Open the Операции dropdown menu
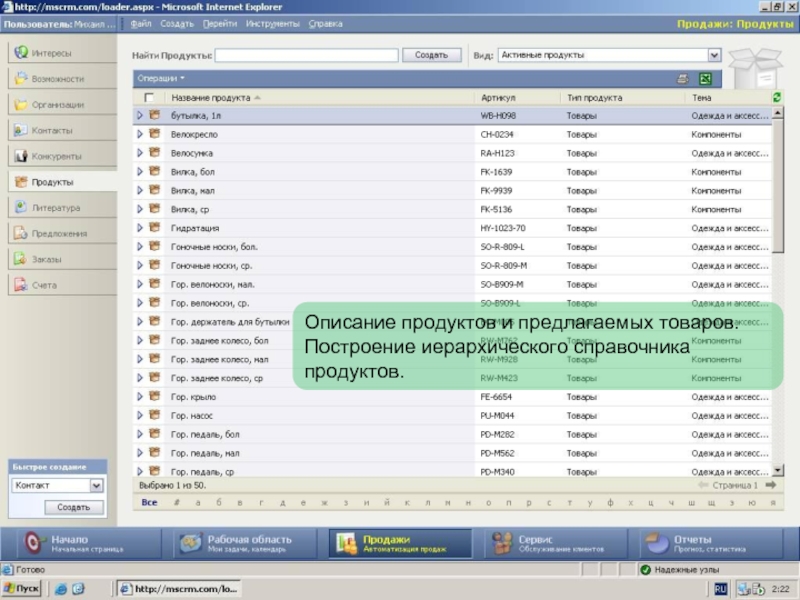This screenshot has width=800, height=600. [x=161, y=79]
